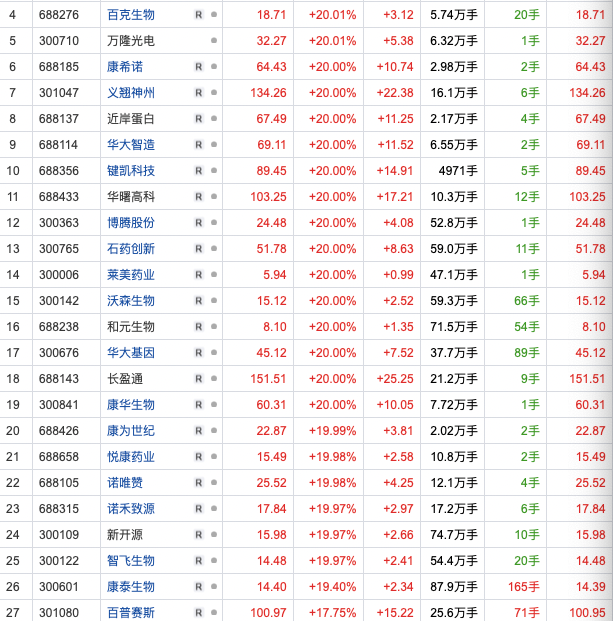Viewport: 613px width, 621px height.
Task: Click the R icon in 莱美药业 row
Action: click(198, 274)
